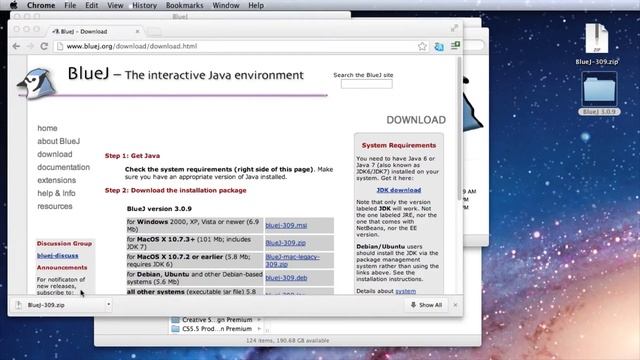This screenshot has height=360, width=640.
Task: Close the BlueJ - Download tab
Action: pyautogui.click(x=137, y=31)
